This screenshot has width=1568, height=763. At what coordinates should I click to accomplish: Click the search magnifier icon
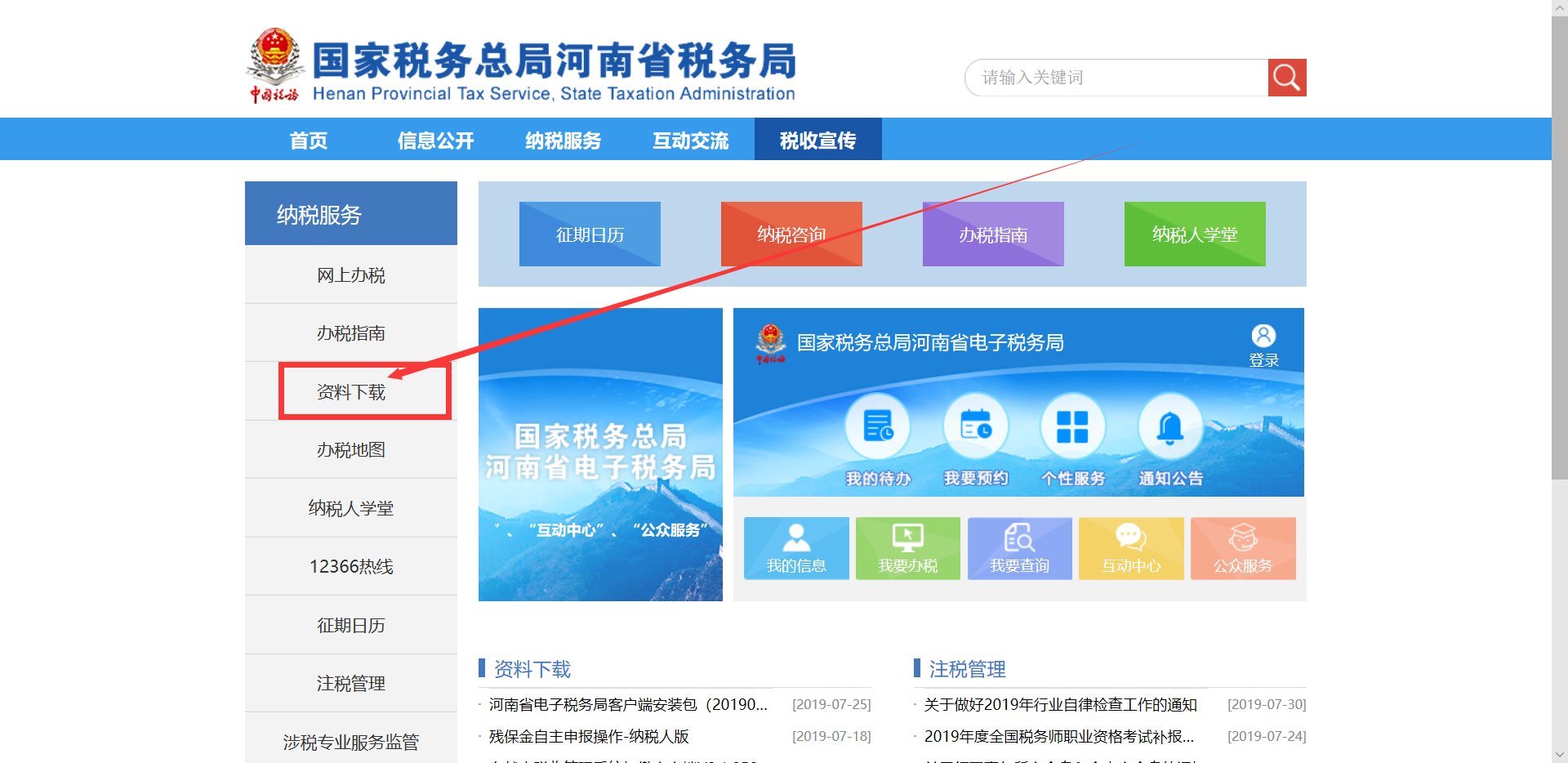[1286, 77]
